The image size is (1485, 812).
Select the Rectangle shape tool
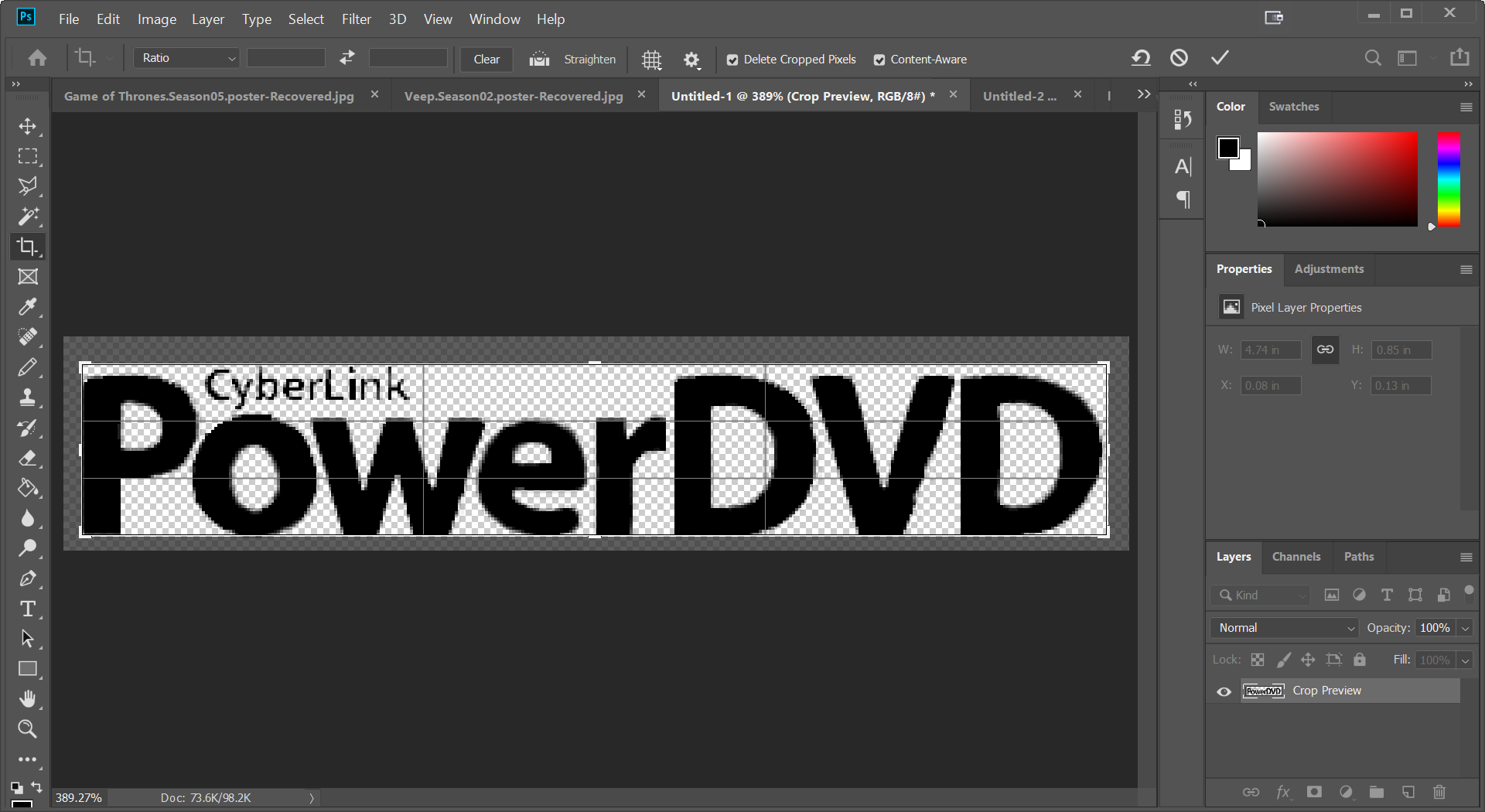point(28,669)
